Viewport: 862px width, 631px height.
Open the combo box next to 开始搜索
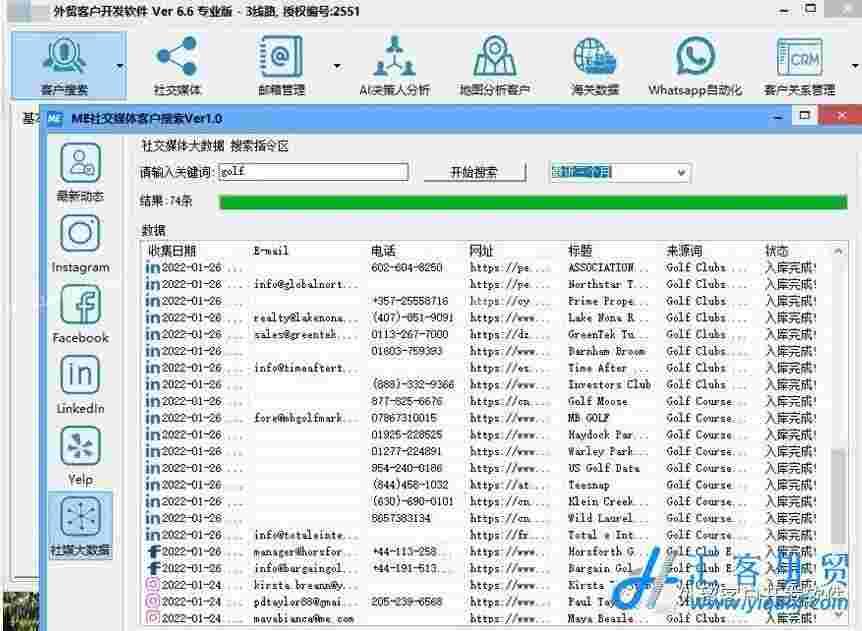click(620, 172)
